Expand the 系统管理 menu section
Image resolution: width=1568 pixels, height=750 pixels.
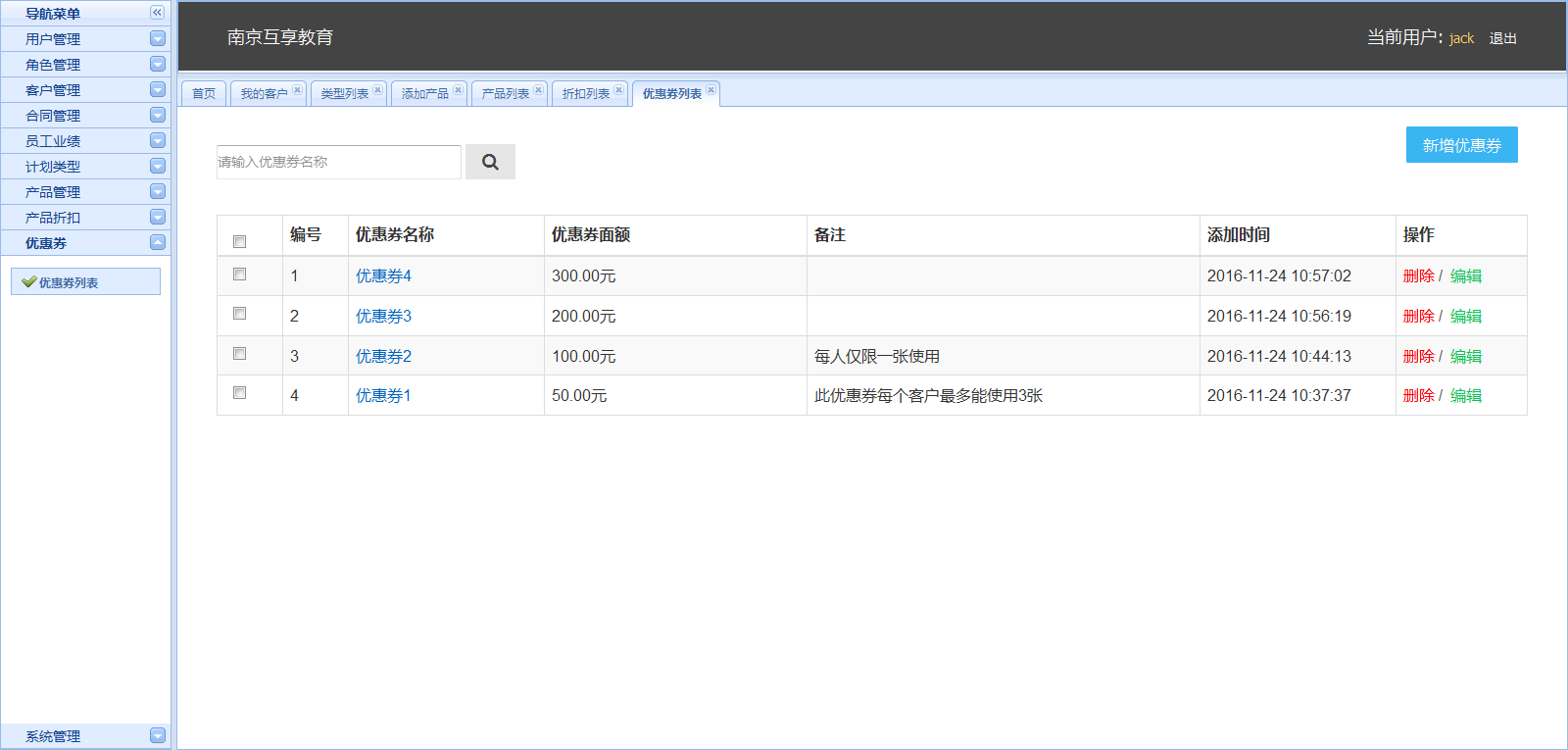point(158,735)
